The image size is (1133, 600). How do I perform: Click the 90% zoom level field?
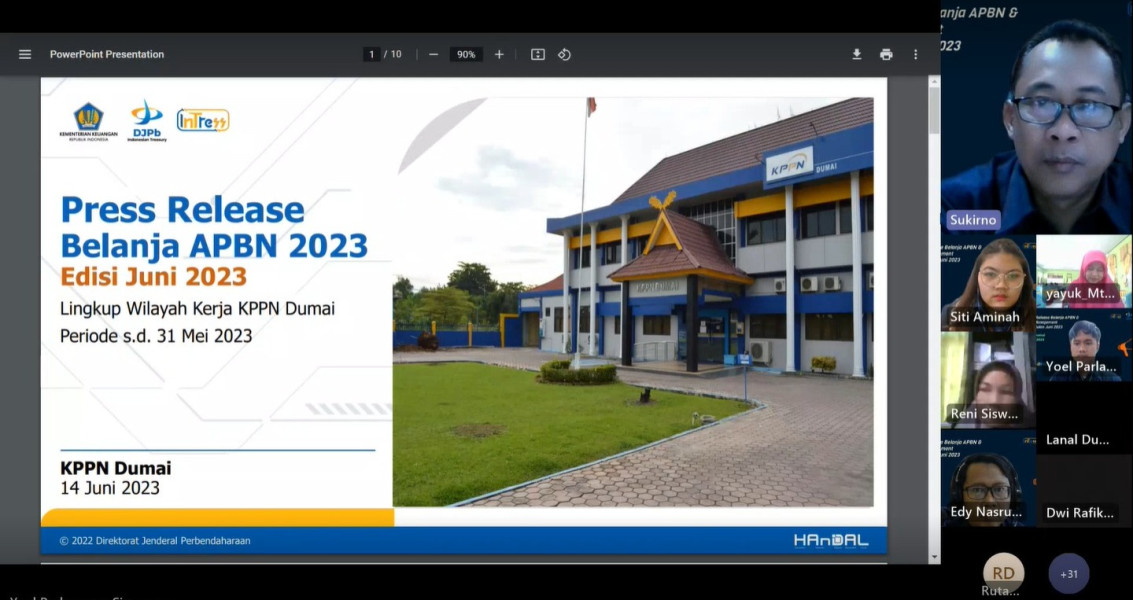(x=466, y=55)
